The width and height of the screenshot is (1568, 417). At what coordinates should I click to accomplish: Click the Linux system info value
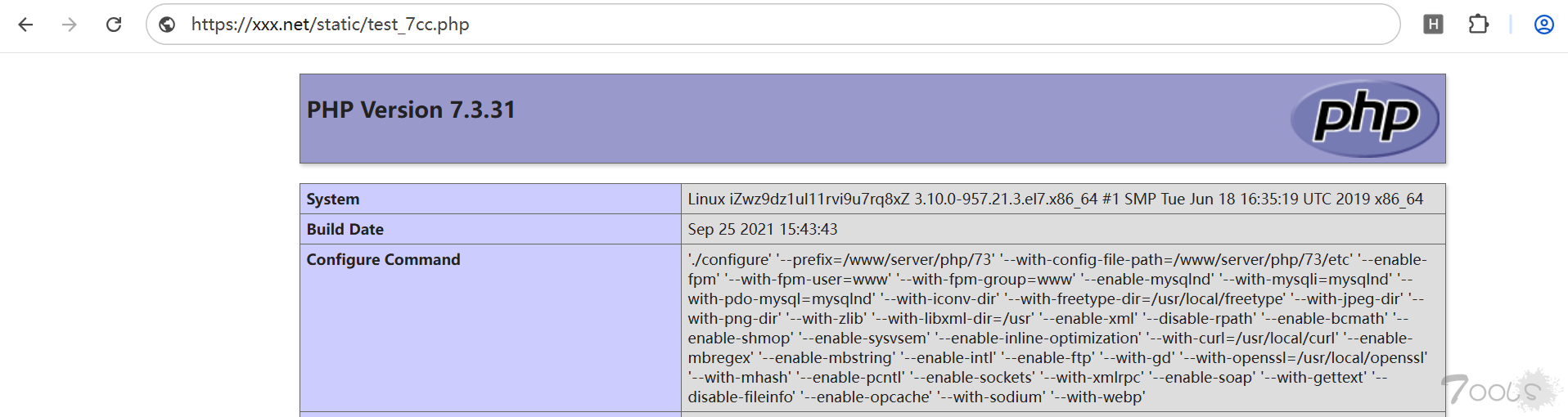pyautogui.click(x=1055, y=199)
